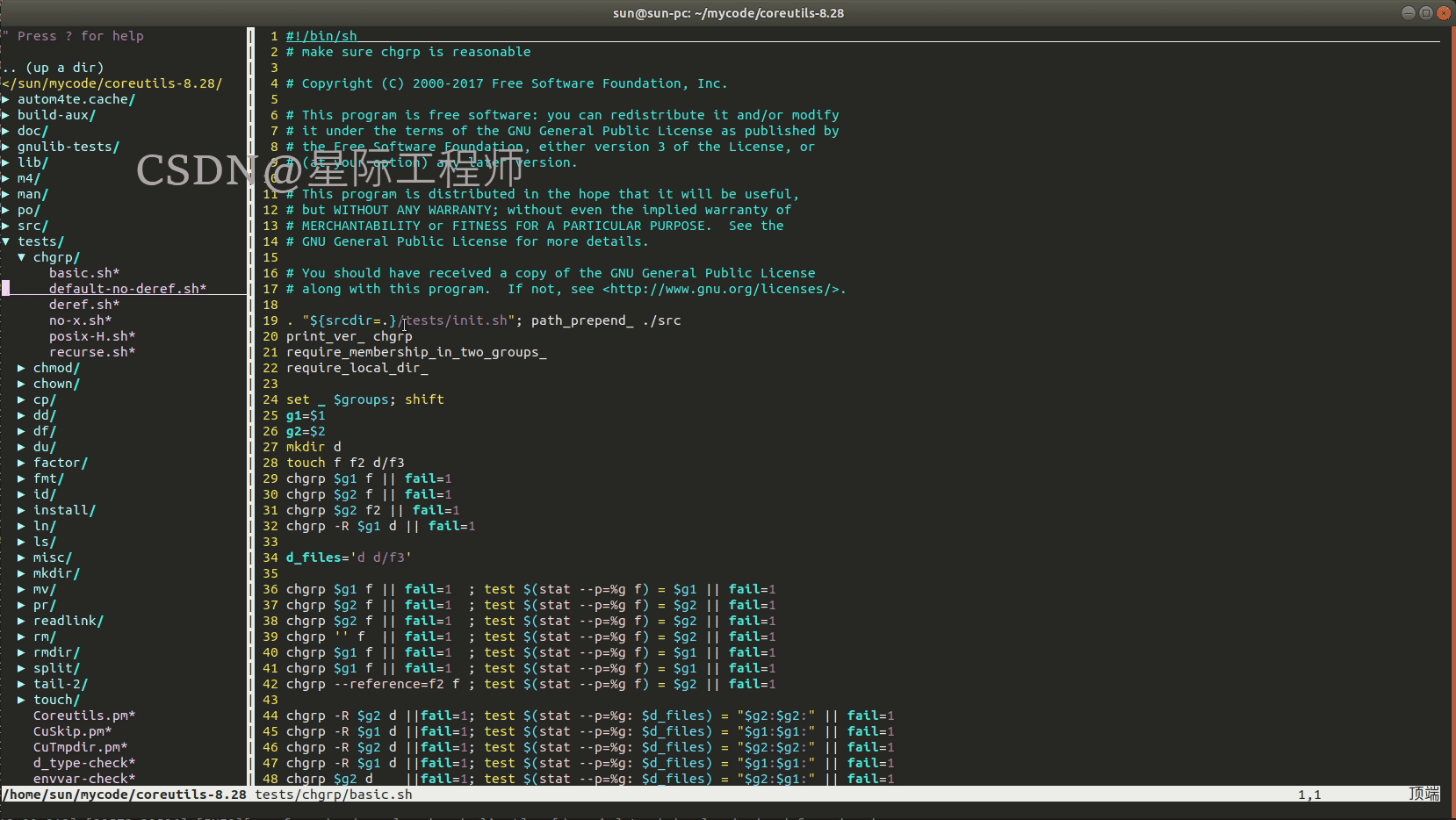1456x820 pixels.
Task: Expand the chown folder arrow
Action: click(21, 384)
